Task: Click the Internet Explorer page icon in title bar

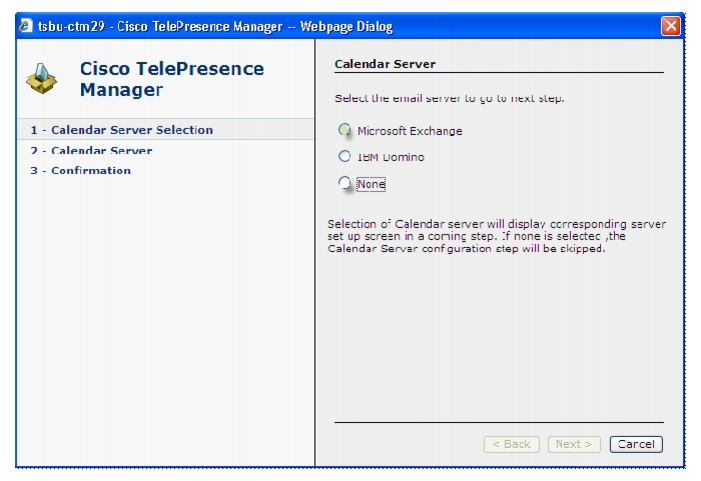Action: coord(26,25)
